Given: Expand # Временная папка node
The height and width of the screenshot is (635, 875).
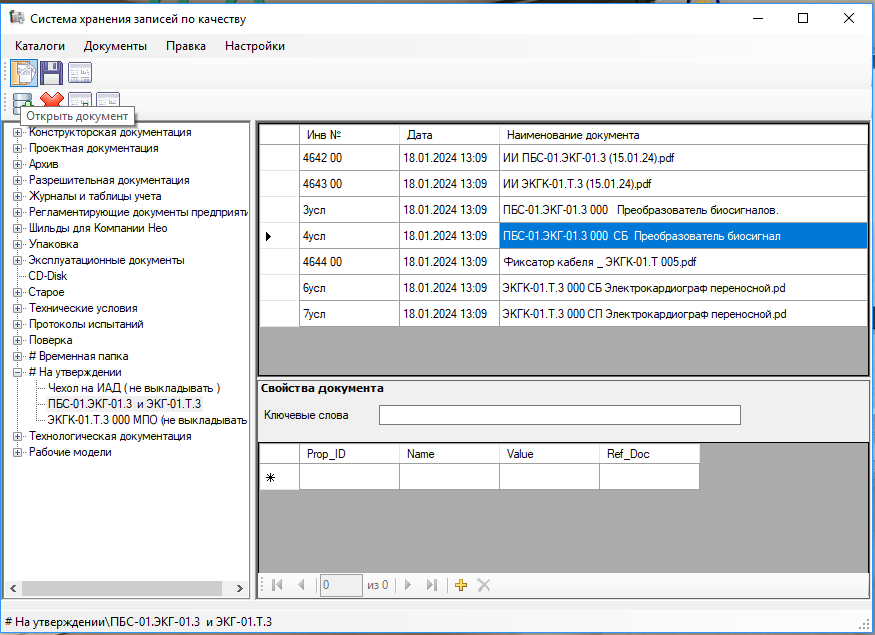Looking at the screenshot, I should [x=18, y=357].
